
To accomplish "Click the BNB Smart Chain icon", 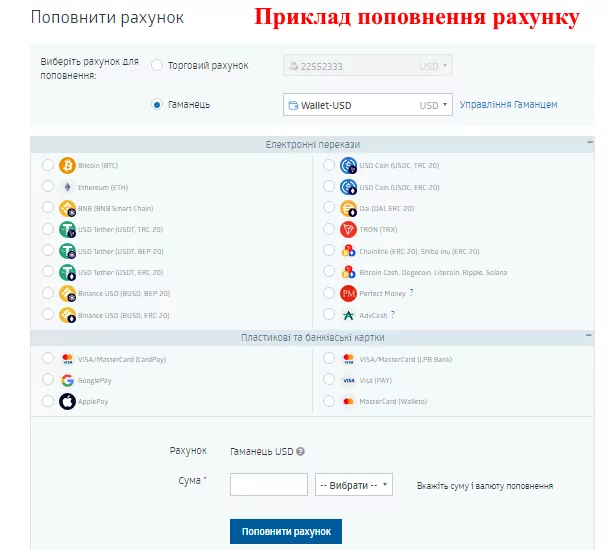I will pyautogui.click(x=67, y=208).
